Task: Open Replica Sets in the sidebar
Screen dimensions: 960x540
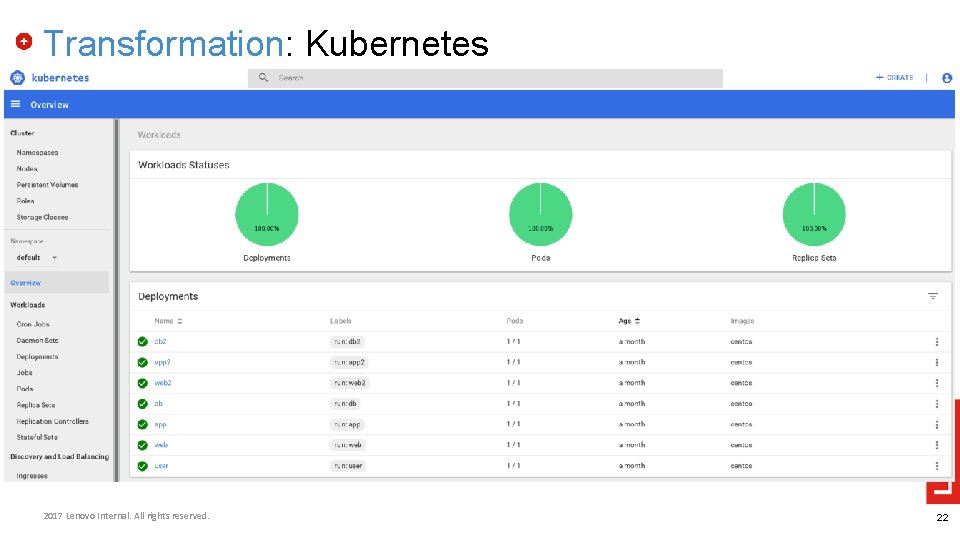Action: 36,405
